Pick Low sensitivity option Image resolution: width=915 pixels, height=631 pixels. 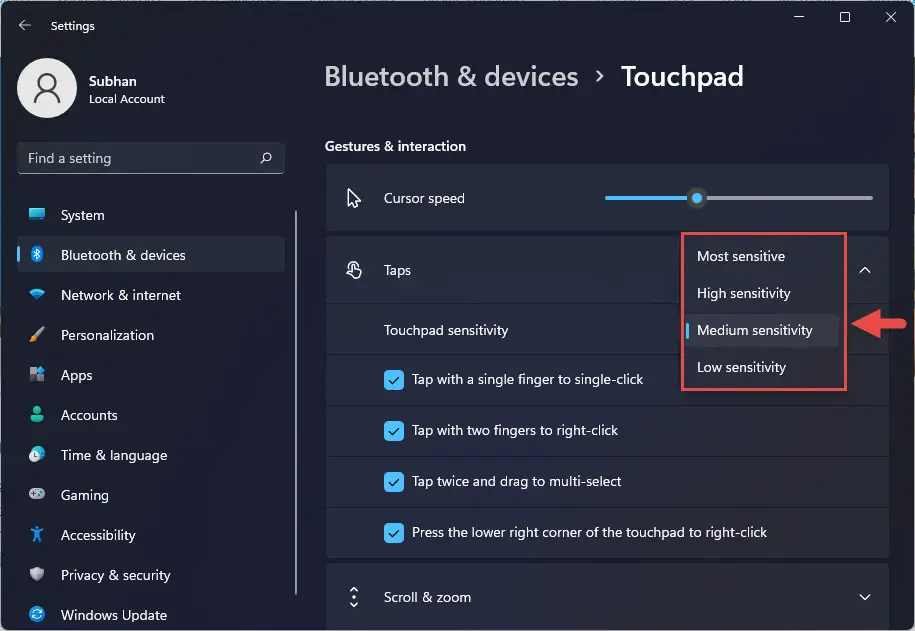762,367
